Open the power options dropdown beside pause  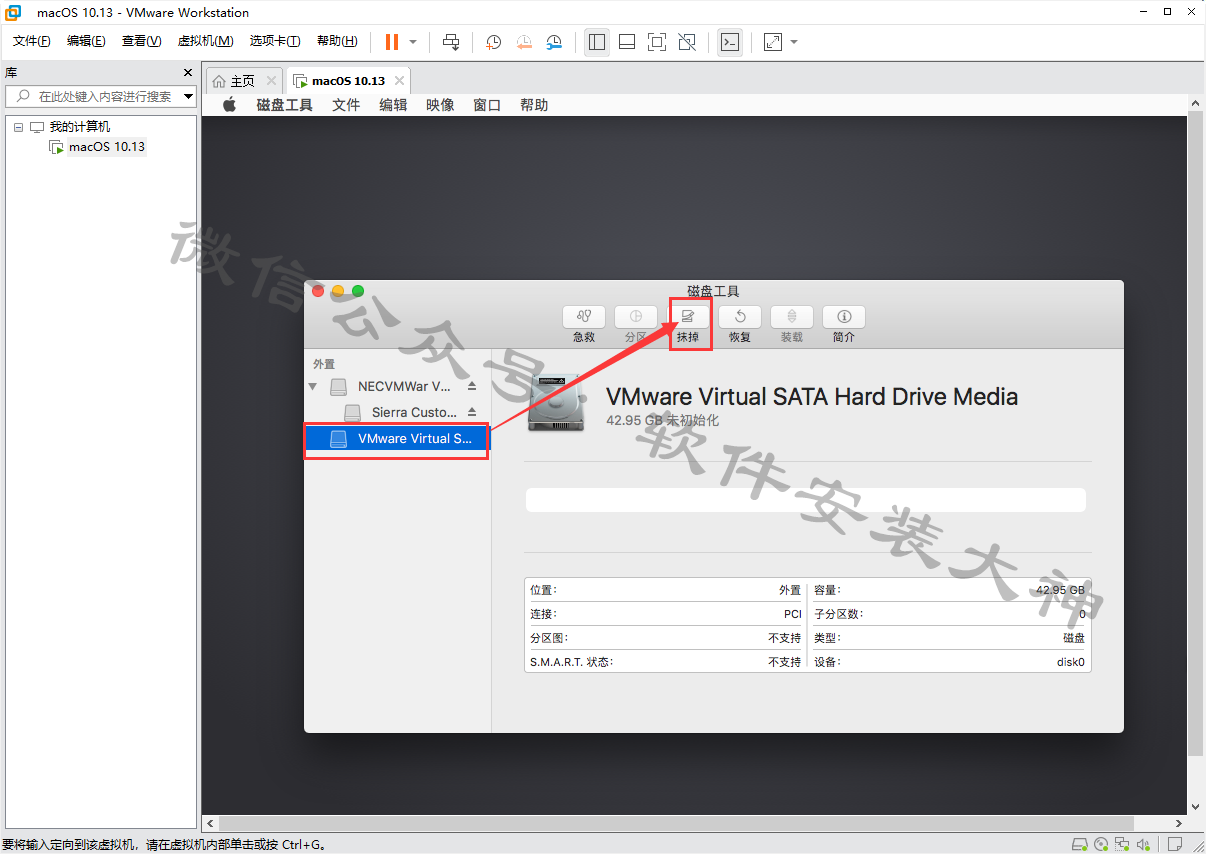click(413, 42)
